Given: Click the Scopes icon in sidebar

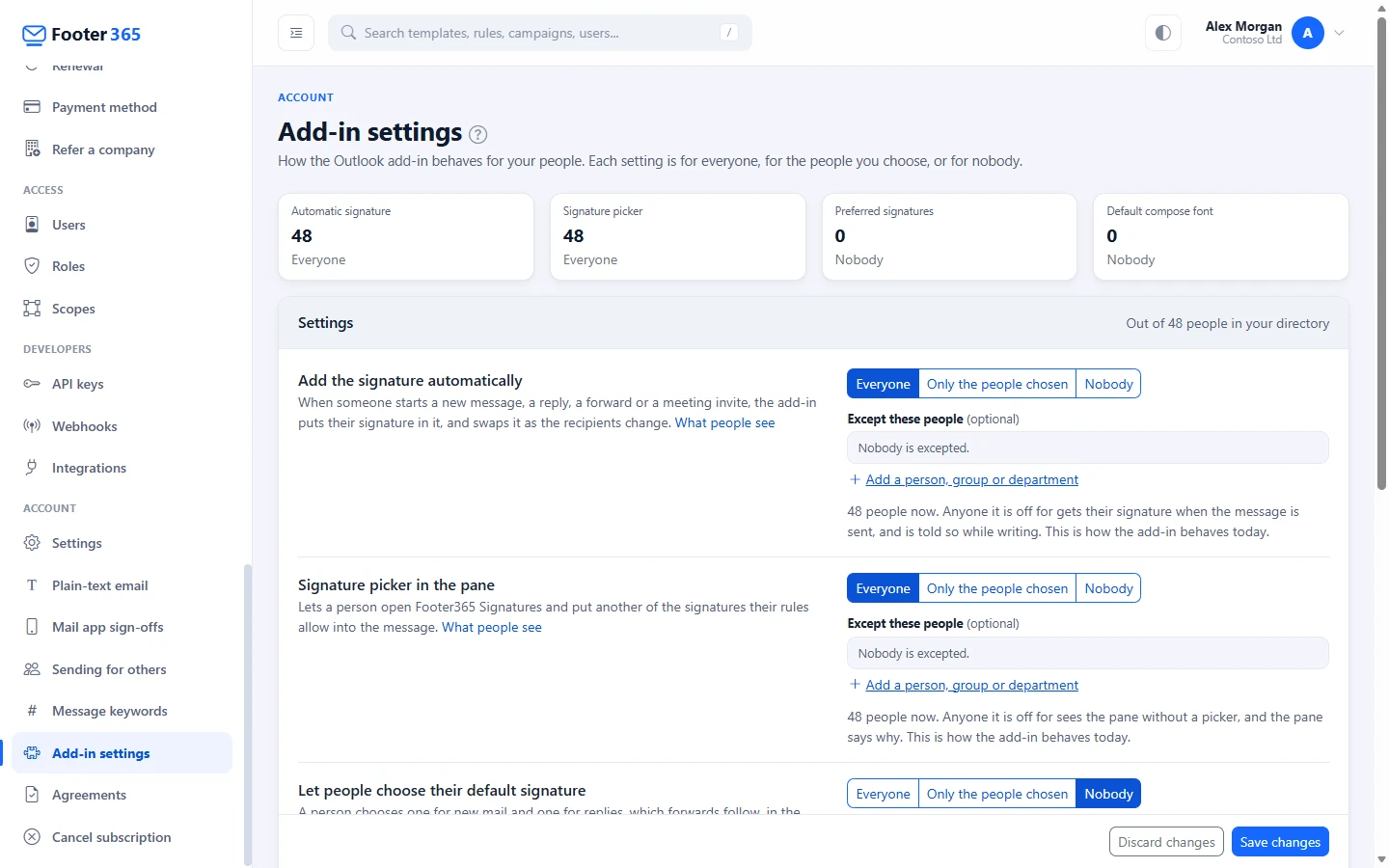Looking at the screenshot, I should click(x=32, y=309).
